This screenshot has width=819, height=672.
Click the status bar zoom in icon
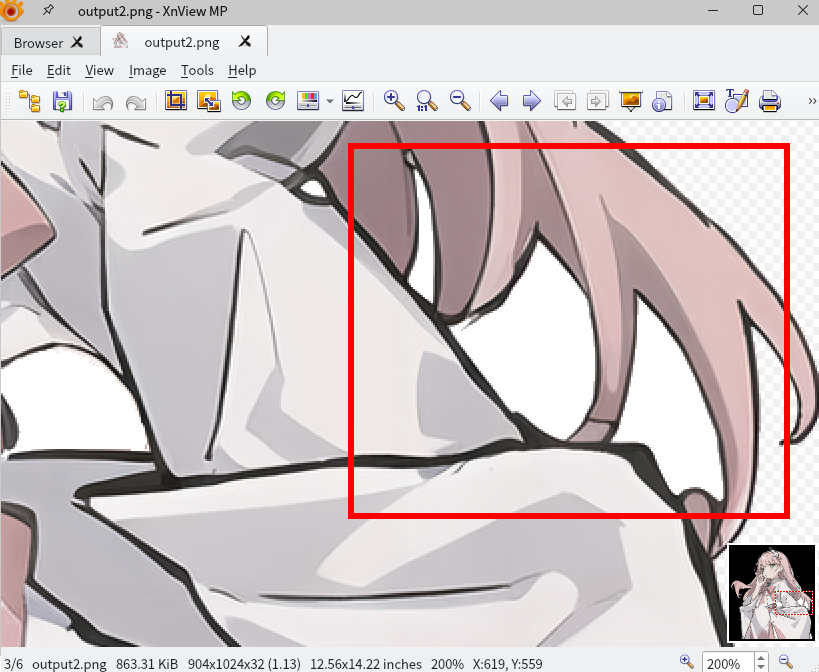point(687,662)
